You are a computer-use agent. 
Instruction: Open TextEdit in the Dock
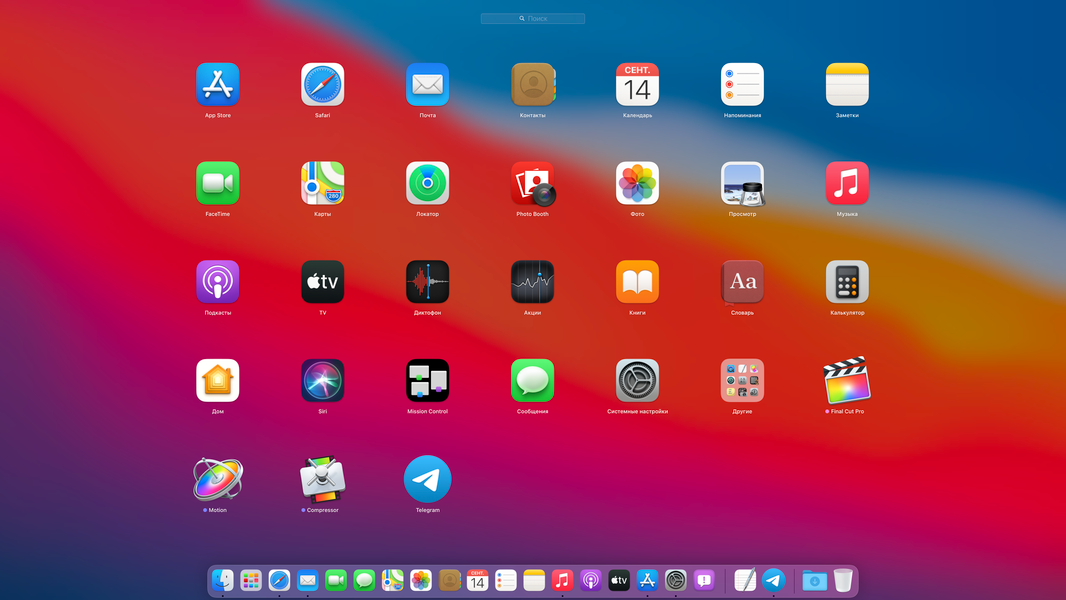[x=745, y=580]
